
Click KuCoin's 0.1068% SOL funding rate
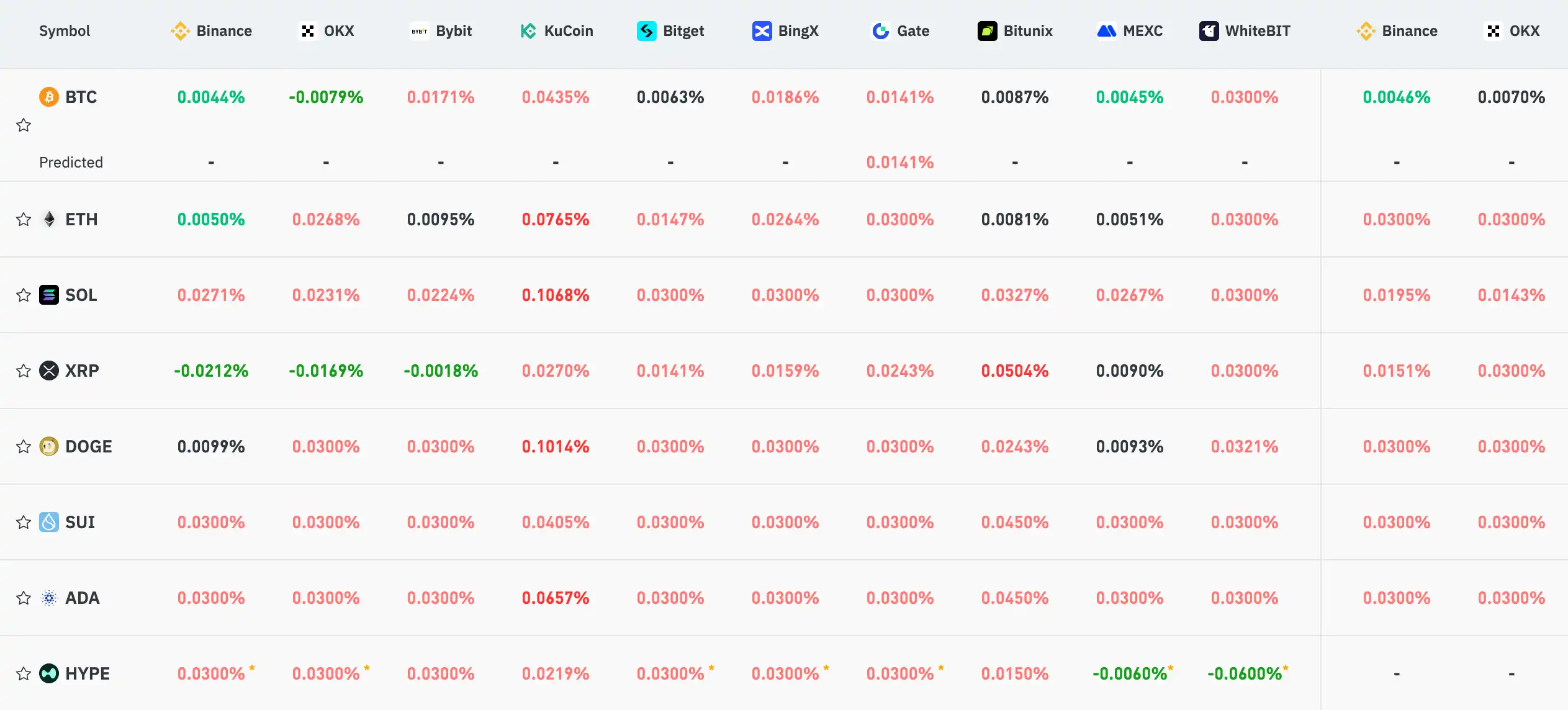pyautogui.click(x=556, y=295)
